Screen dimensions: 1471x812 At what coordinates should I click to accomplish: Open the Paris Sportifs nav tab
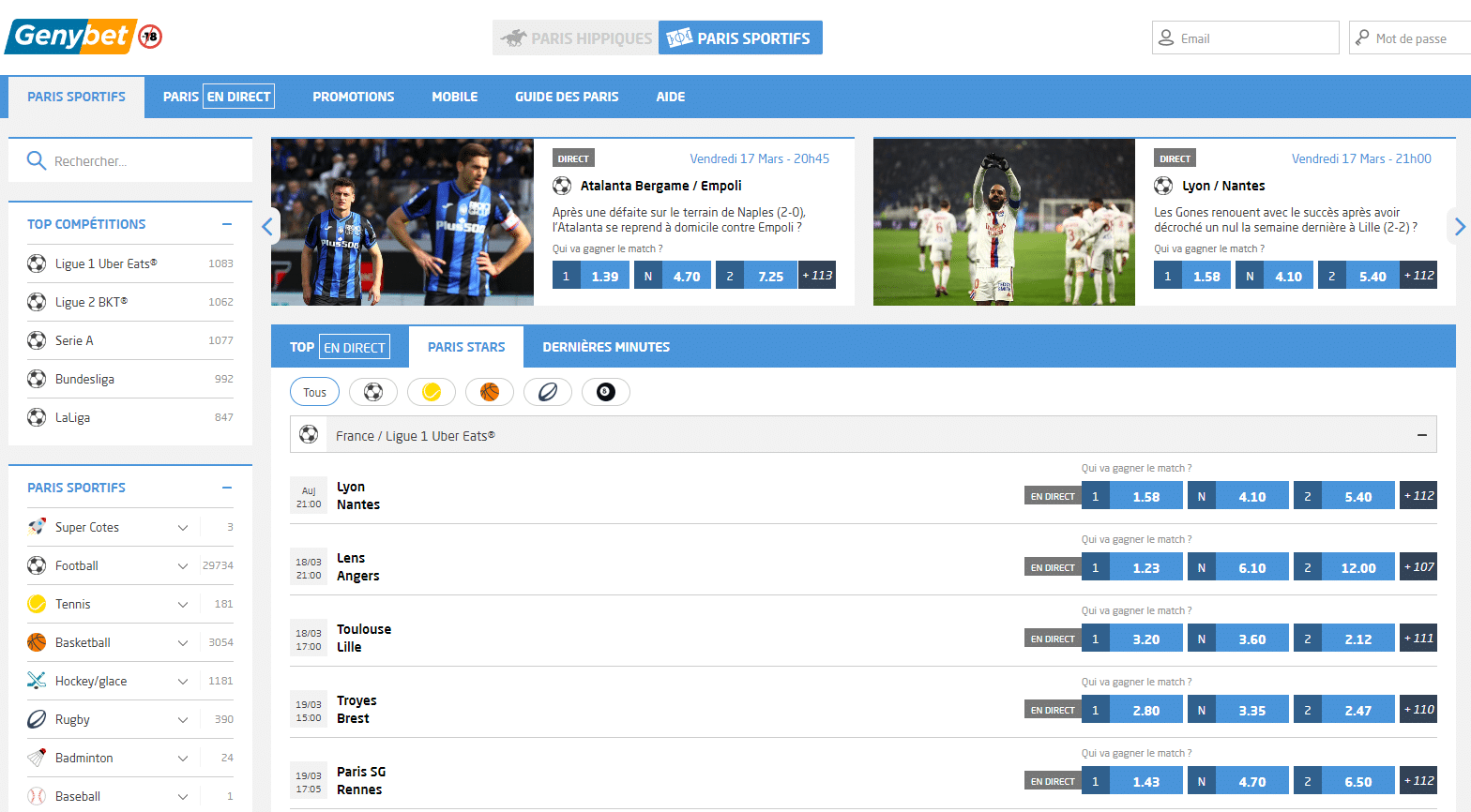(76, 97)
